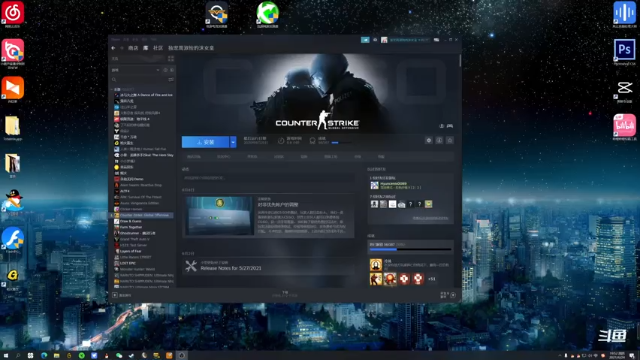The height and width of the screenshot is (360, 640).
Task: Click the ready-to-play filter icon in sidebar
Action: pyautogui.click(x=171, y=70)
